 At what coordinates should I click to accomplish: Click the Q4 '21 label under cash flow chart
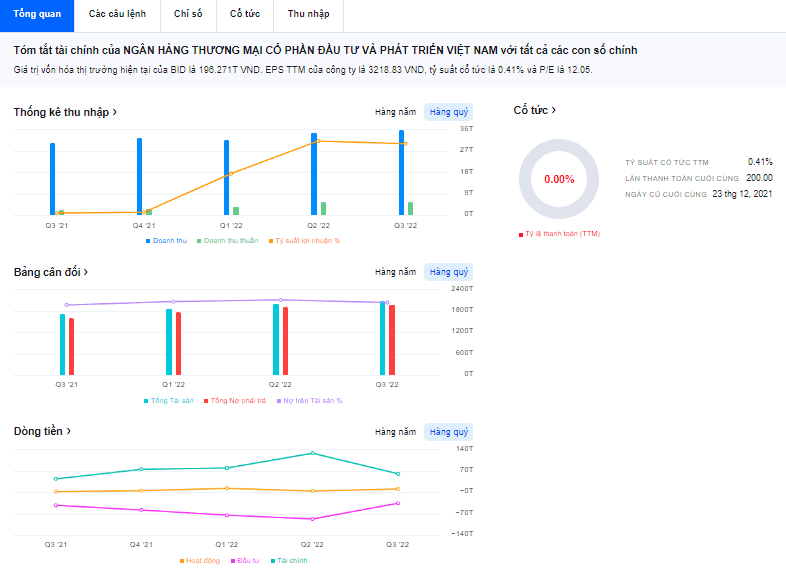(141, 544)
